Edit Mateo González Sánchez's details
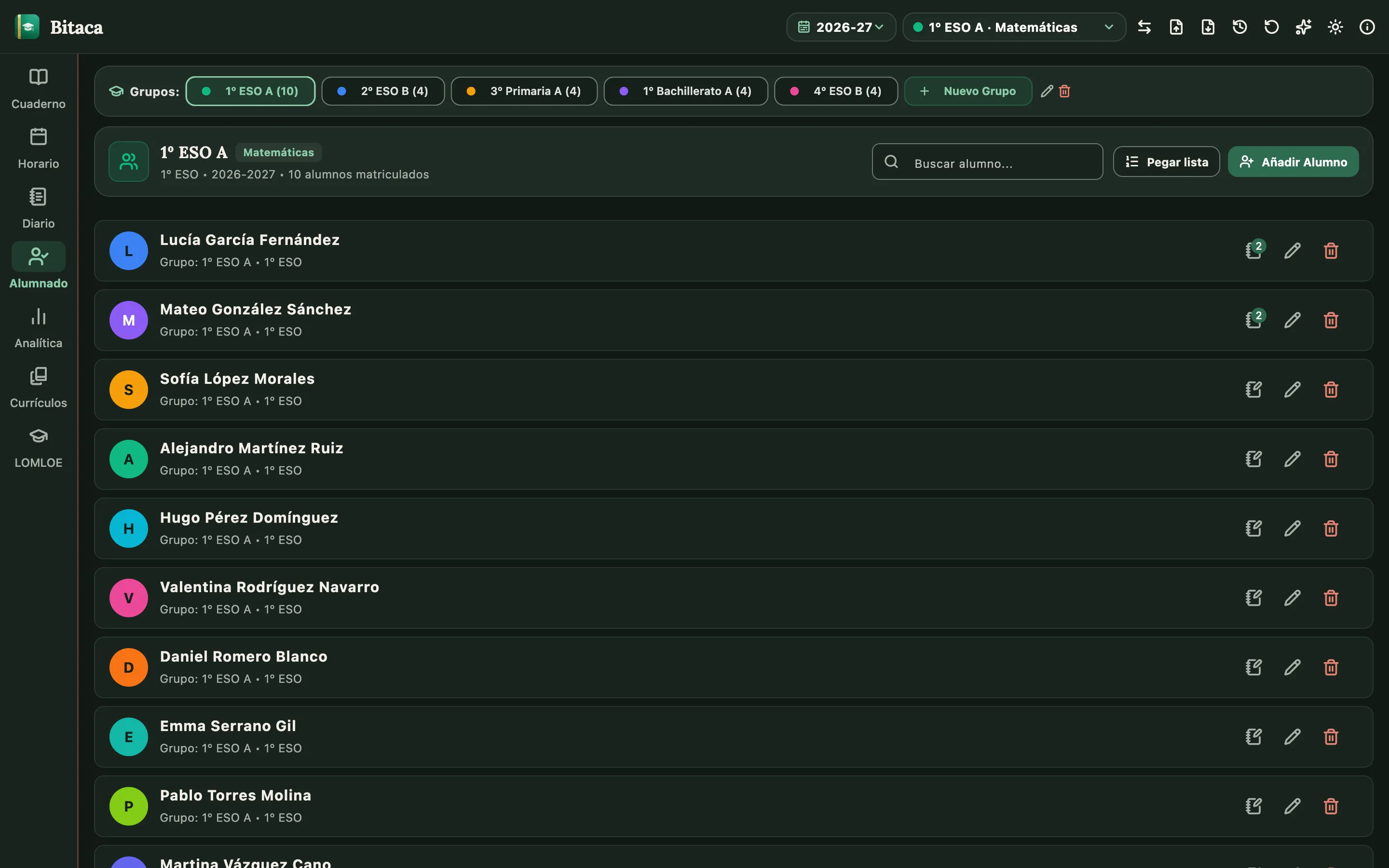Viewport: 1389px width, 868px height. point(1292,320)
